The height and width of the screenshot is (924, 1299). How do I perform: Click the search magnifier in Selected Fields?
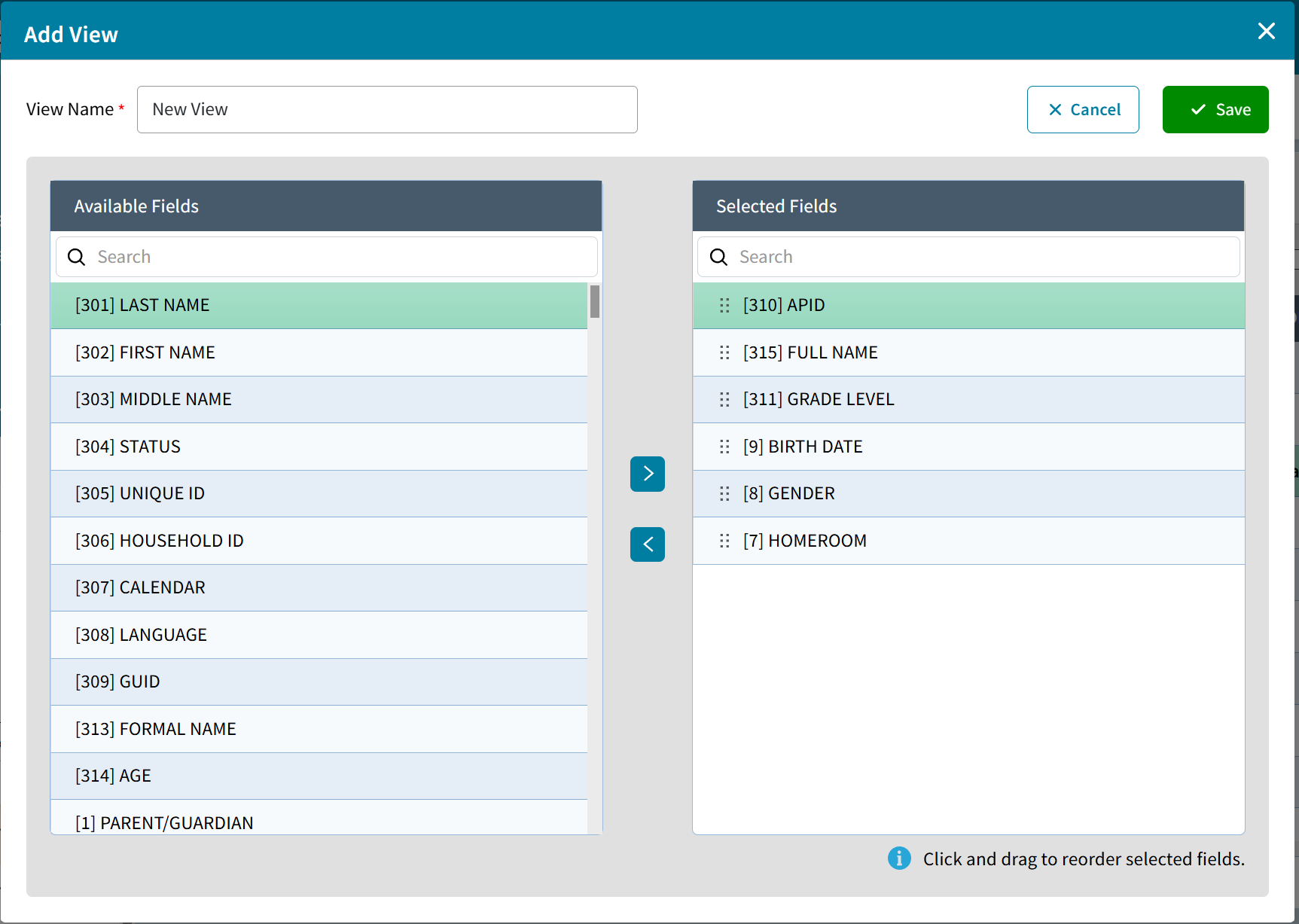[718, 257]
